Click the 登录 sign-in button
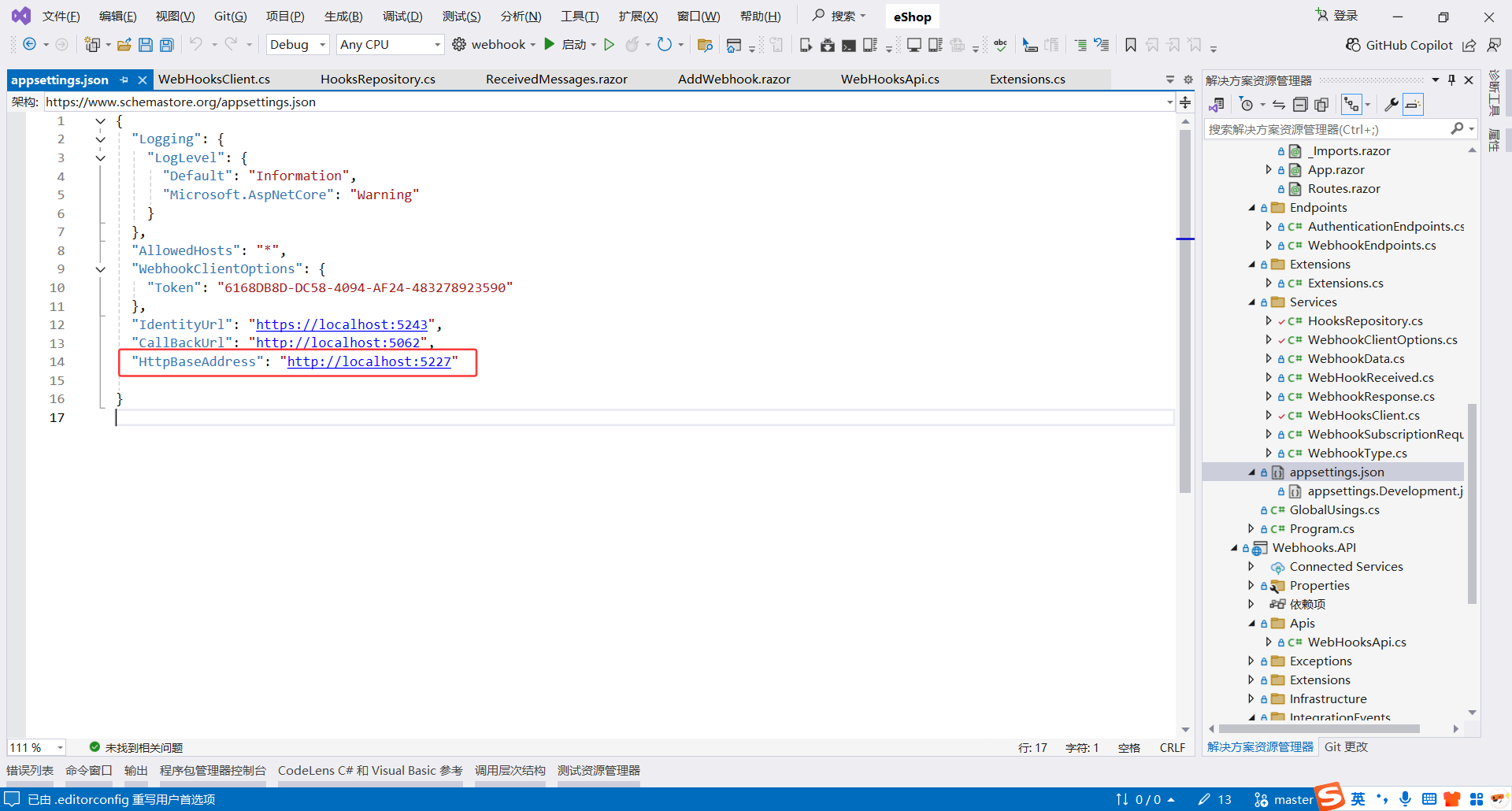 pyautogui.click(x=1337, y=16)
